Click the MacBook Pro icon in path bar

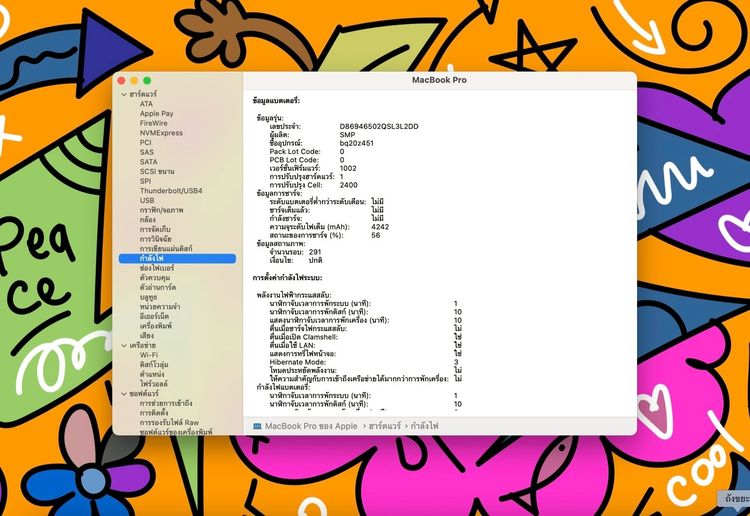click(x=257, y=426)
